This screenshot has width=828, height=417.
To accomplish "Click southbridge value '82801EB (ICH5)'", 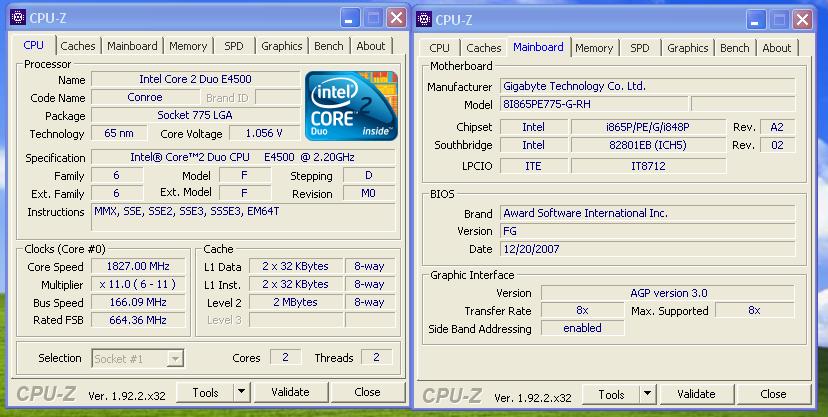I will (x=648, y=145).
